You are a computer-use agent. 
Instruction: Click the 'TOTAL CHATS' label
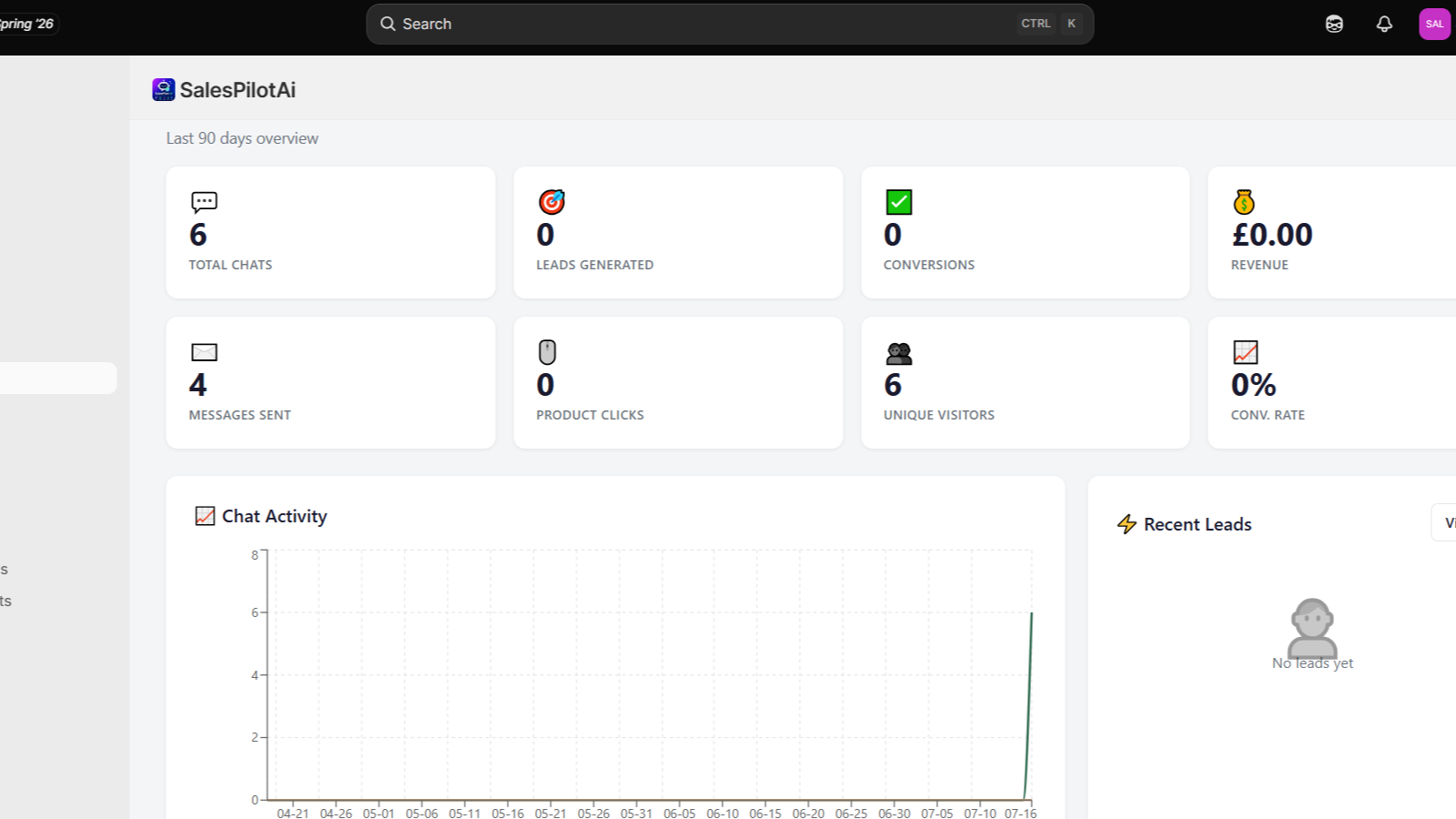[x=230, y=265]
